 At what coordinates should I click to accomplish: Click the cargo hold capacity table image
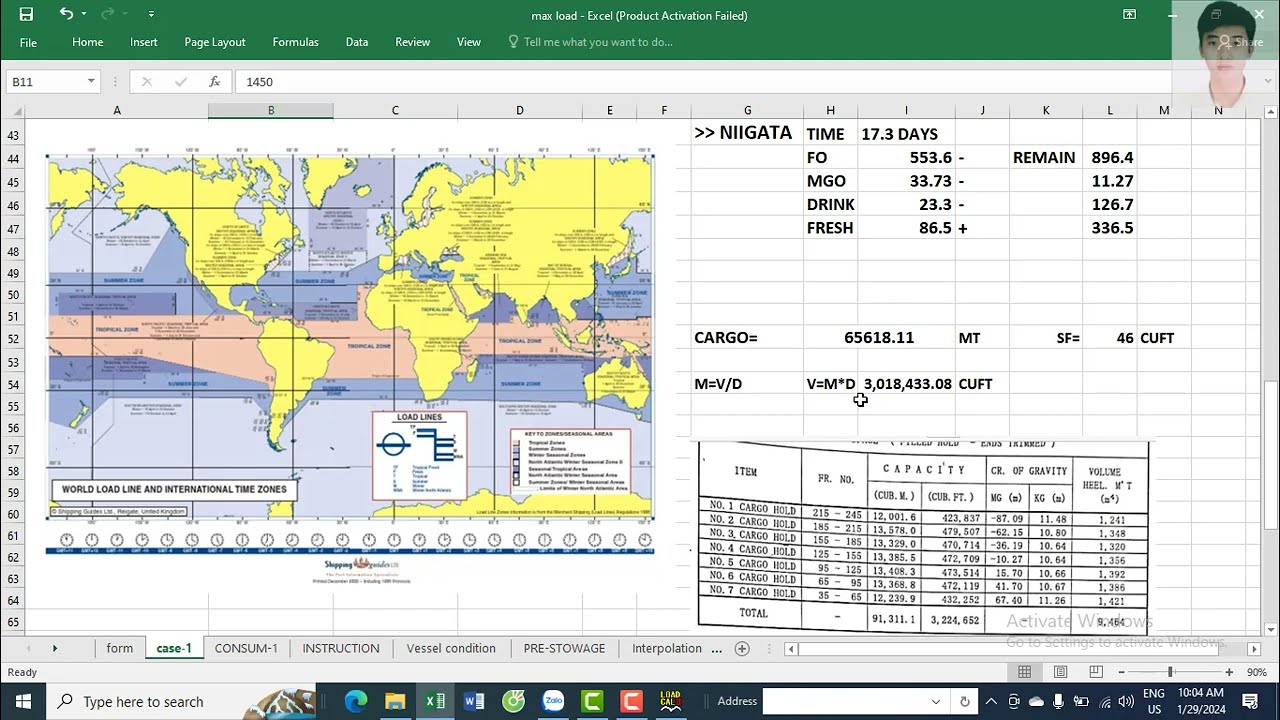[x=923, y=536]
